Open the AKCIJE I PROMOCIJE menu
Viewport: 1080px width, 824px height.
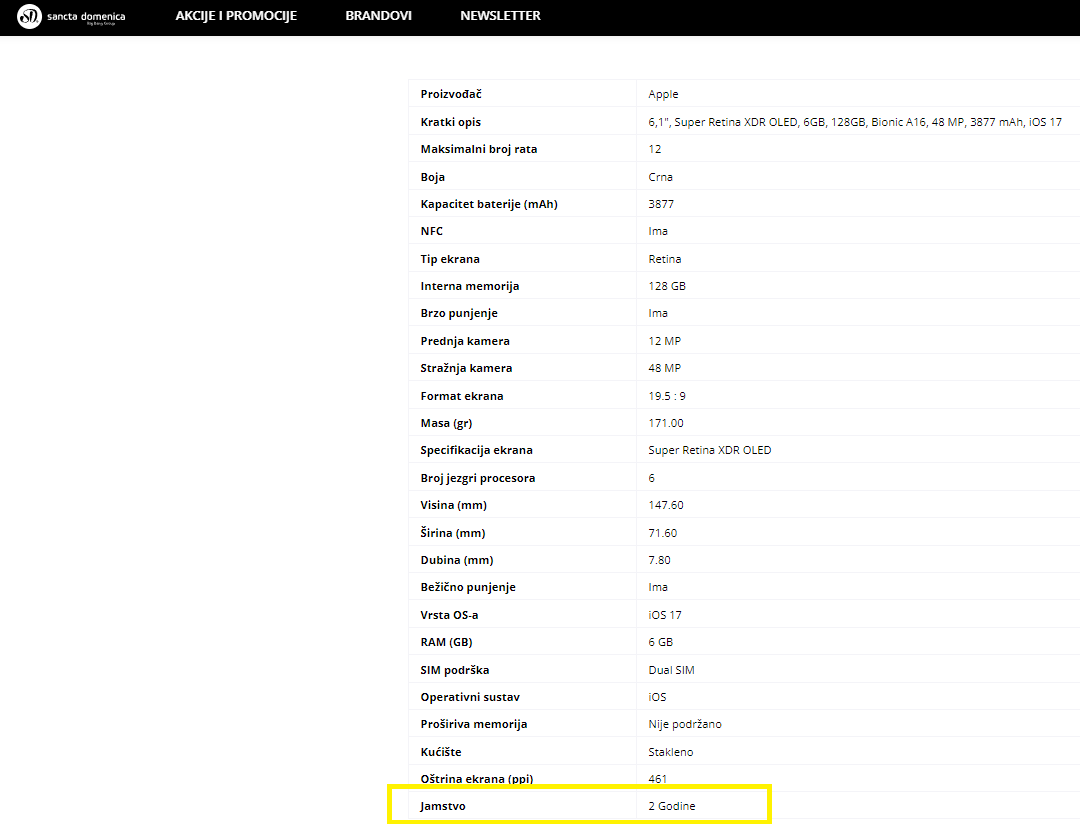click(236, 16)
